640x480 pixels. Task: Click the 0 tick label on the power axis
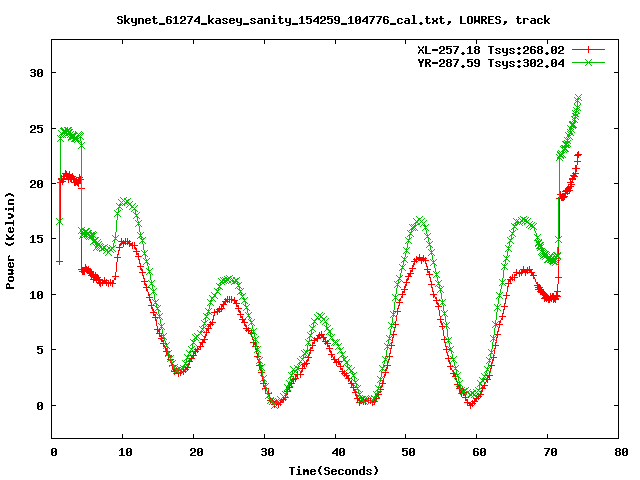point(40,406)
